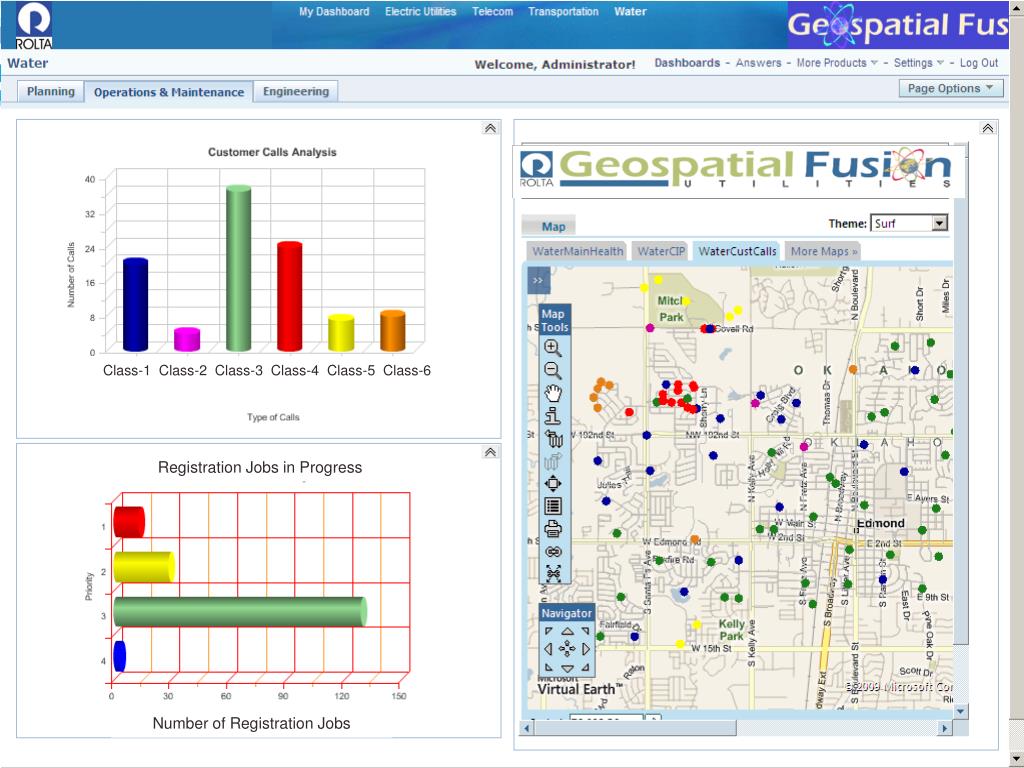Click map panel scroll right arrow

coord(944,728)
